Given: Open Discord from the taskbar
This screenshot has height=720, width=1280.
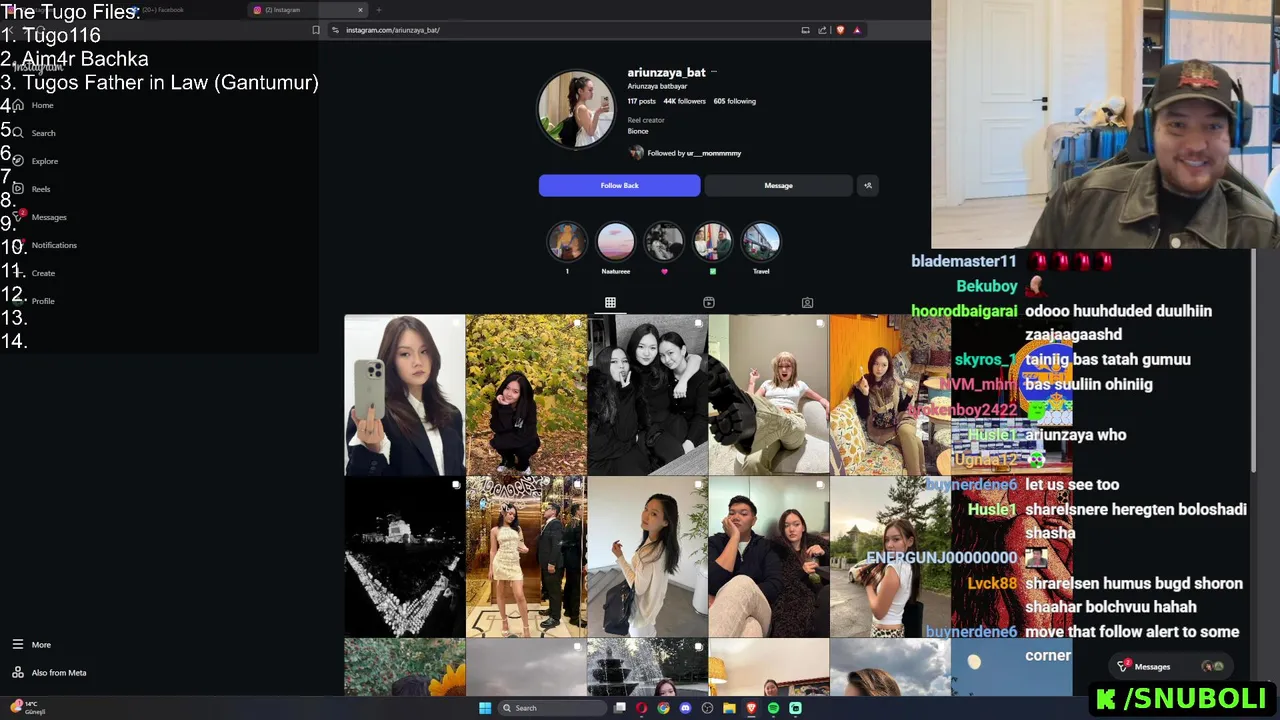Looking at the screenshot, I should point(685,708).
